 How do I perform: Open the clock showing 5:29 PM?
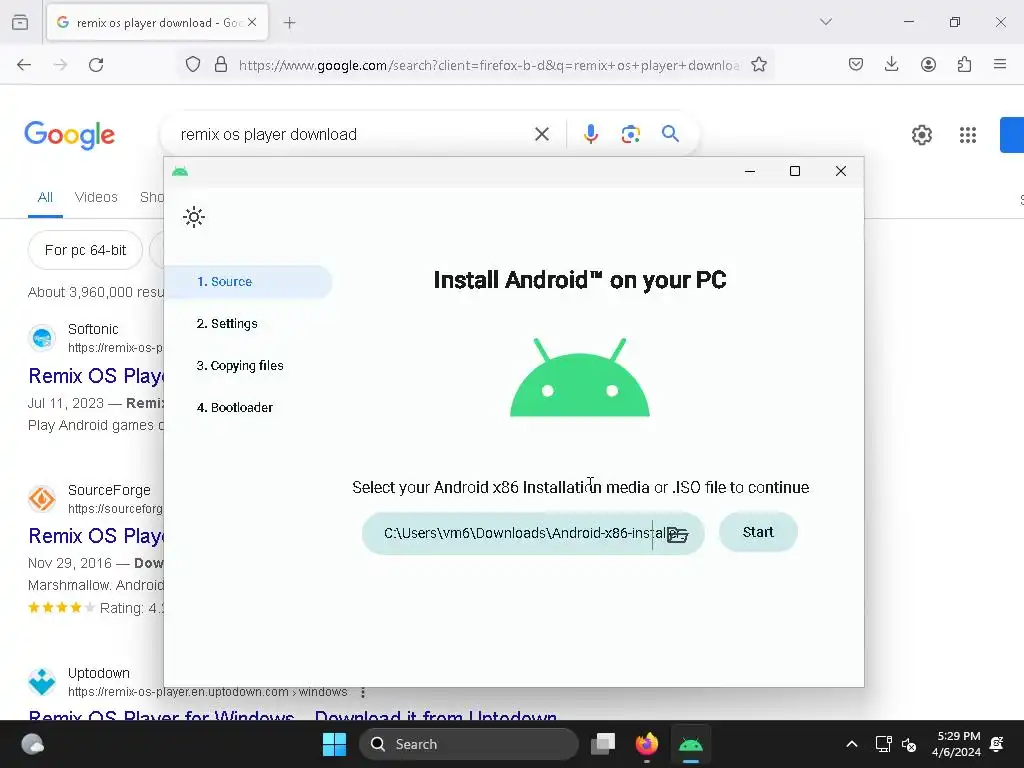click(x=957, y=744)
